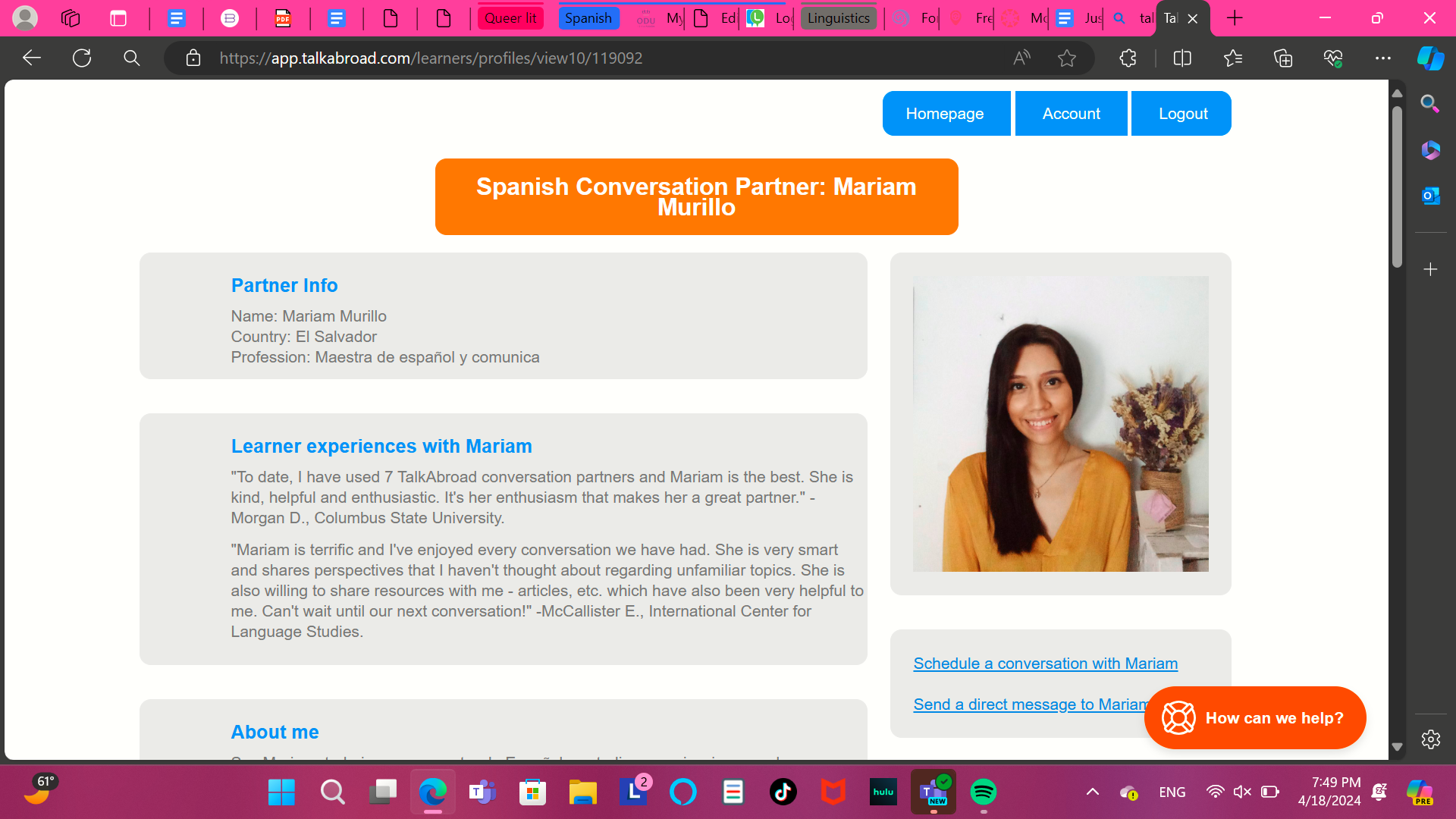Open the Favorites list icon

click(1233, 58)
